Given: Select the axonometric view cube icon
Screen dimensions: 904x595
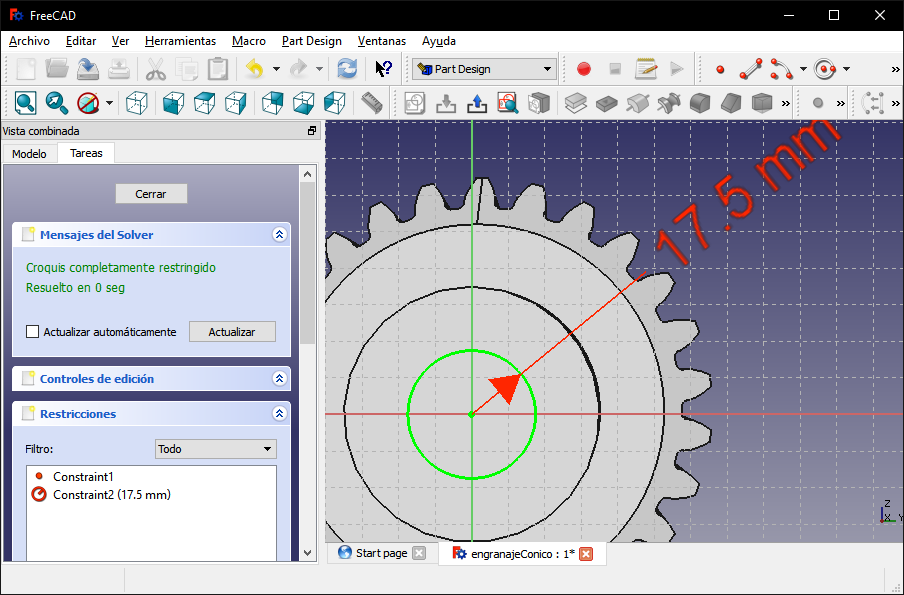Looking at the screenshot, I should click(139, 103).
